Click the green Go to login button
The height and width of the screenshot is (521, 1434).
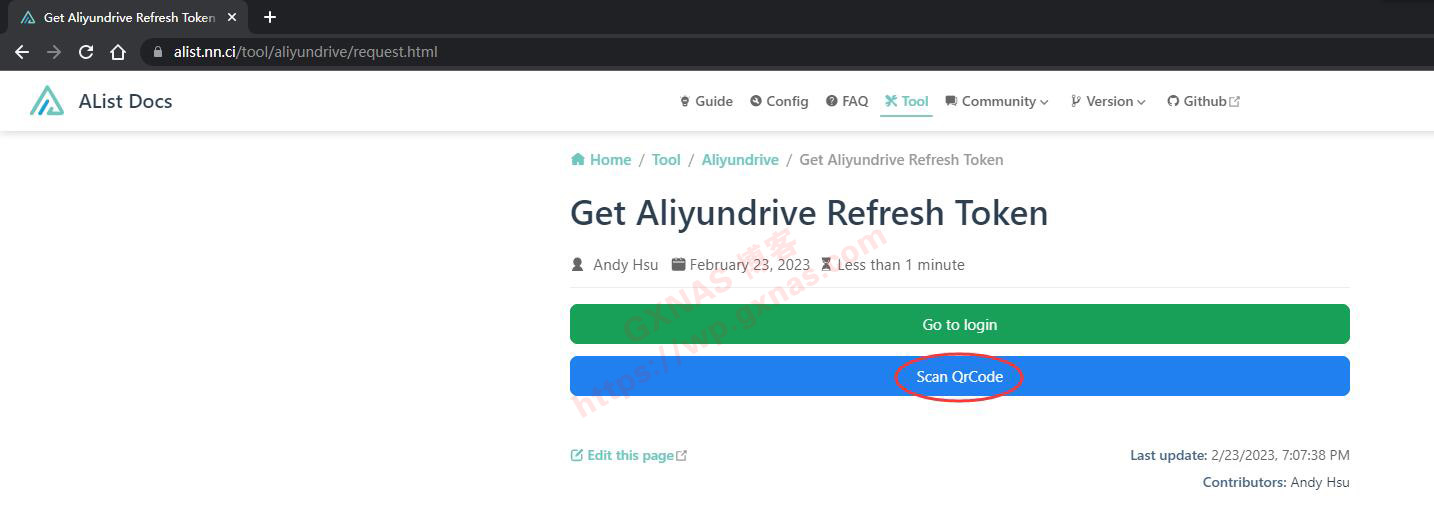tap(960, 324)
